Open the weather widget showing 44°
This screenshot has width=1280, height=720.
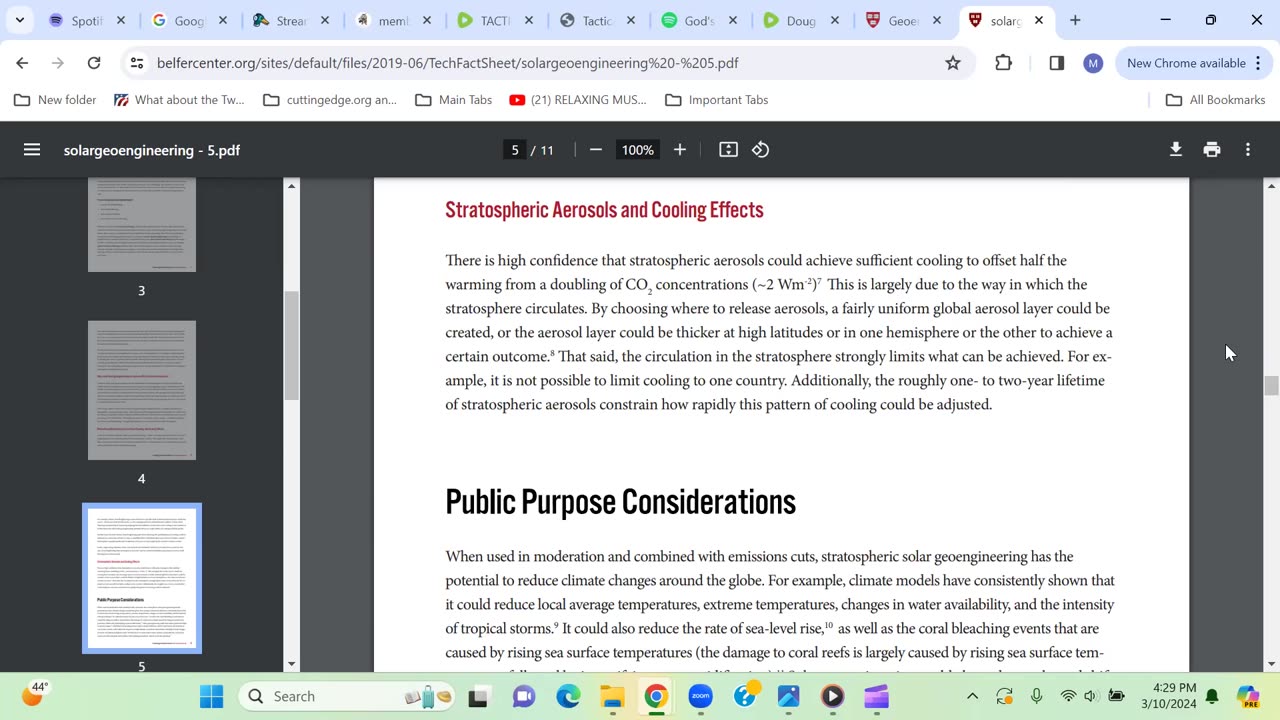(35, 694)
